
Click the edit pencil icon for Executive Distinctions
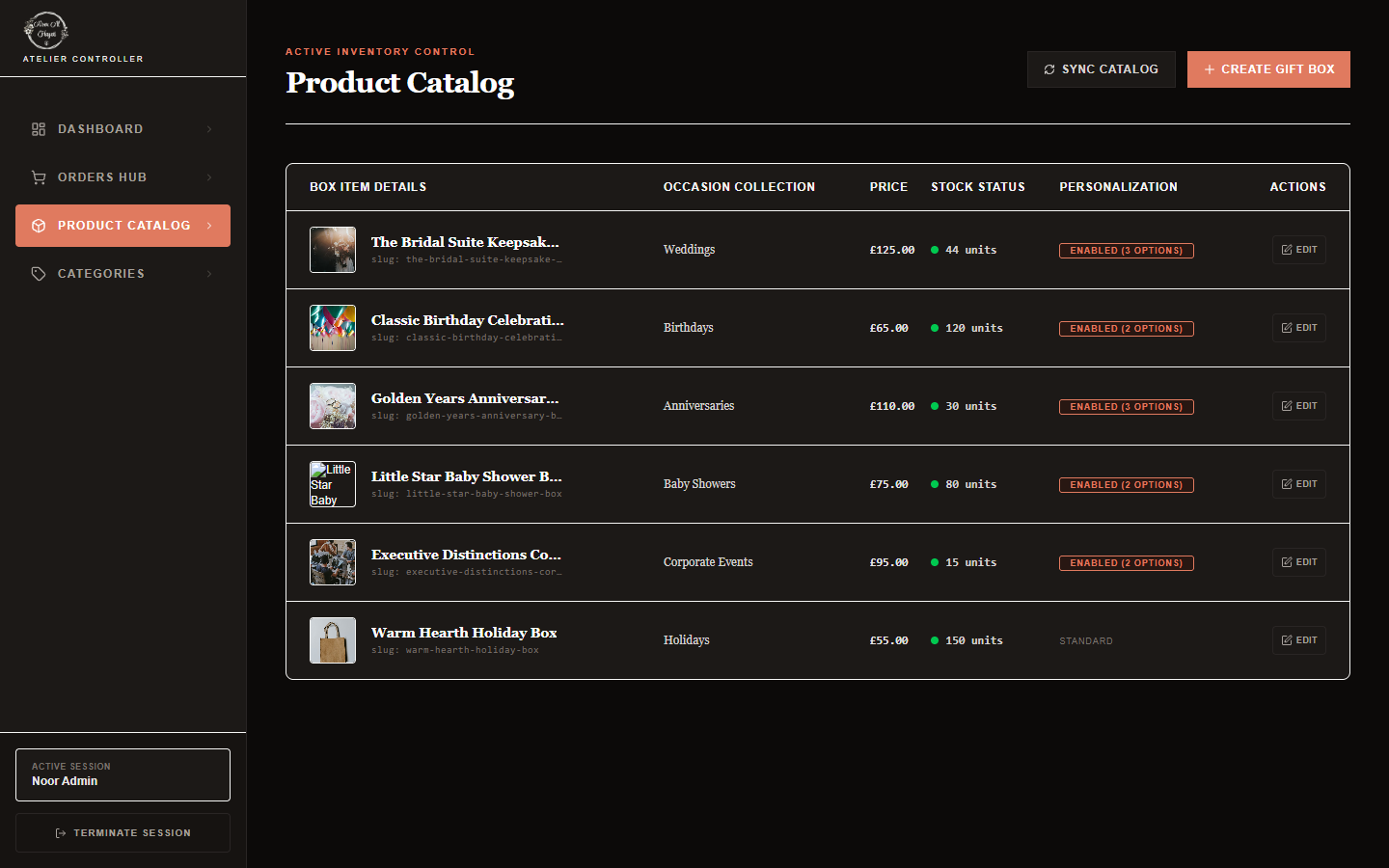click(1287, 562)
